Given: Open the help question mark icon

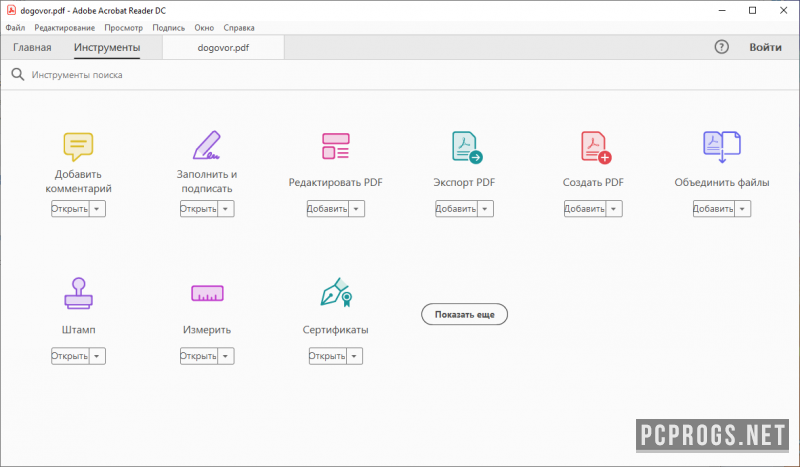Looking at the screenshot, I should click(x=721, y=47).
